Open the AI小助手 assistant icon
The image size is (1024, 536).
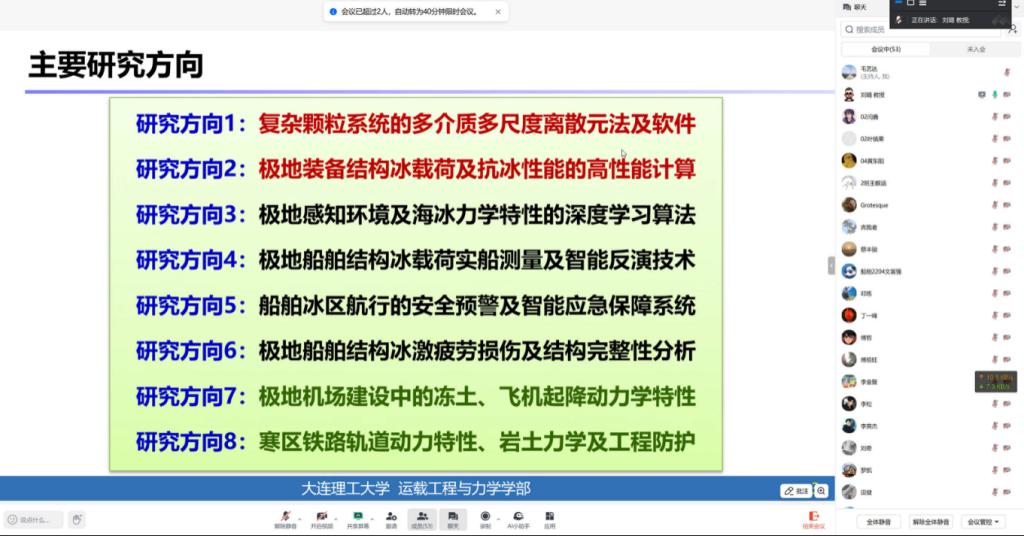(517, 516)
